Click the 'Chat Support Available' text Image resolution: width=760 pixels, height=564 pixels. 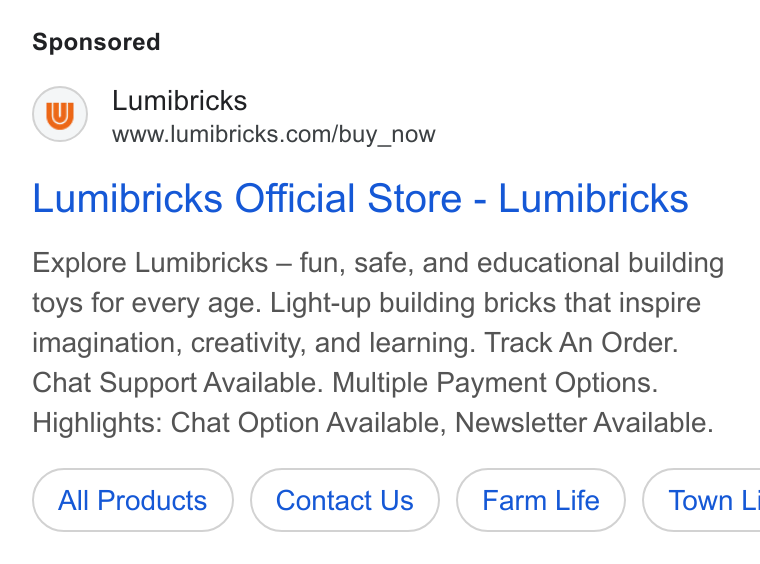pos(178,383)
